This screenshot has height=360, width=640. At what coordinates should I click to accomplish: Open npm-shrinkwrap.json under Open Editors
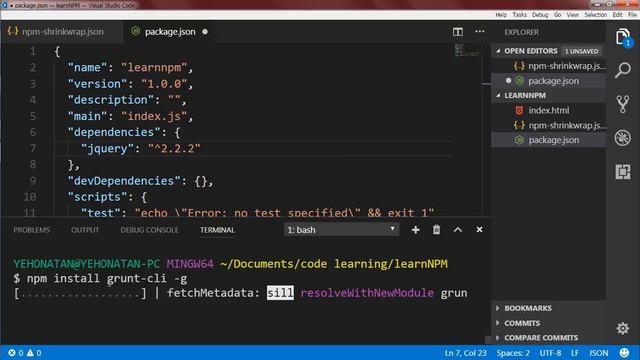click(x=549, y=66)
